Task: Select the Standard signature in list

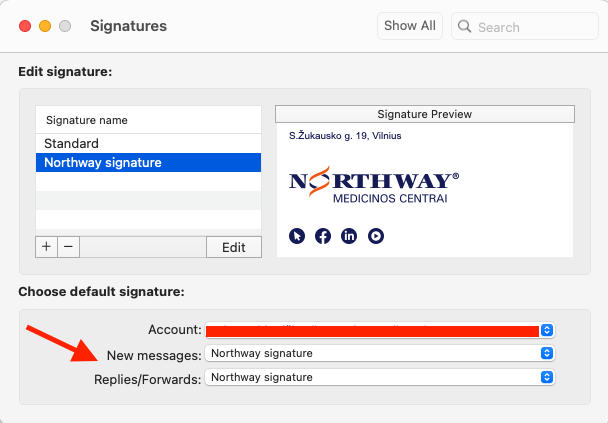Action: pos(149,143)
